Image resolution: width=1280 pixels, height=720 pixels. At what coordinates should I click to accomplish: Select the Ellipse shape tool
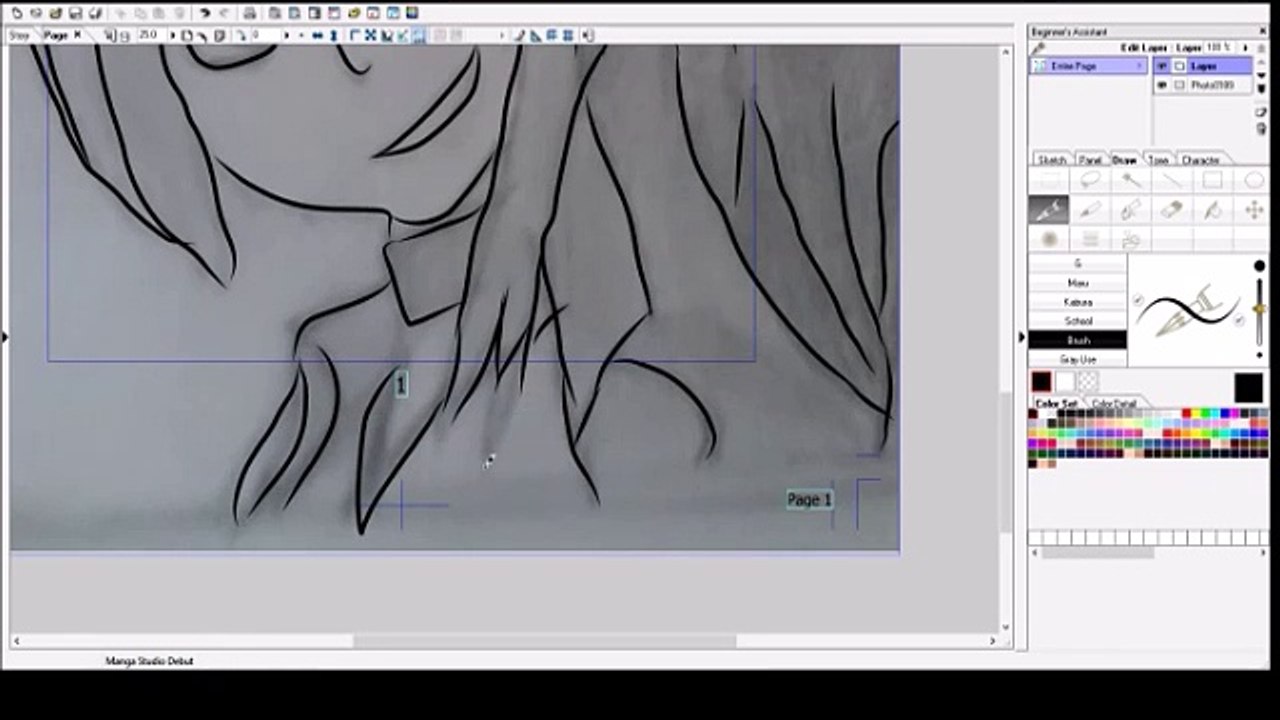click(x=1254, y=180)
